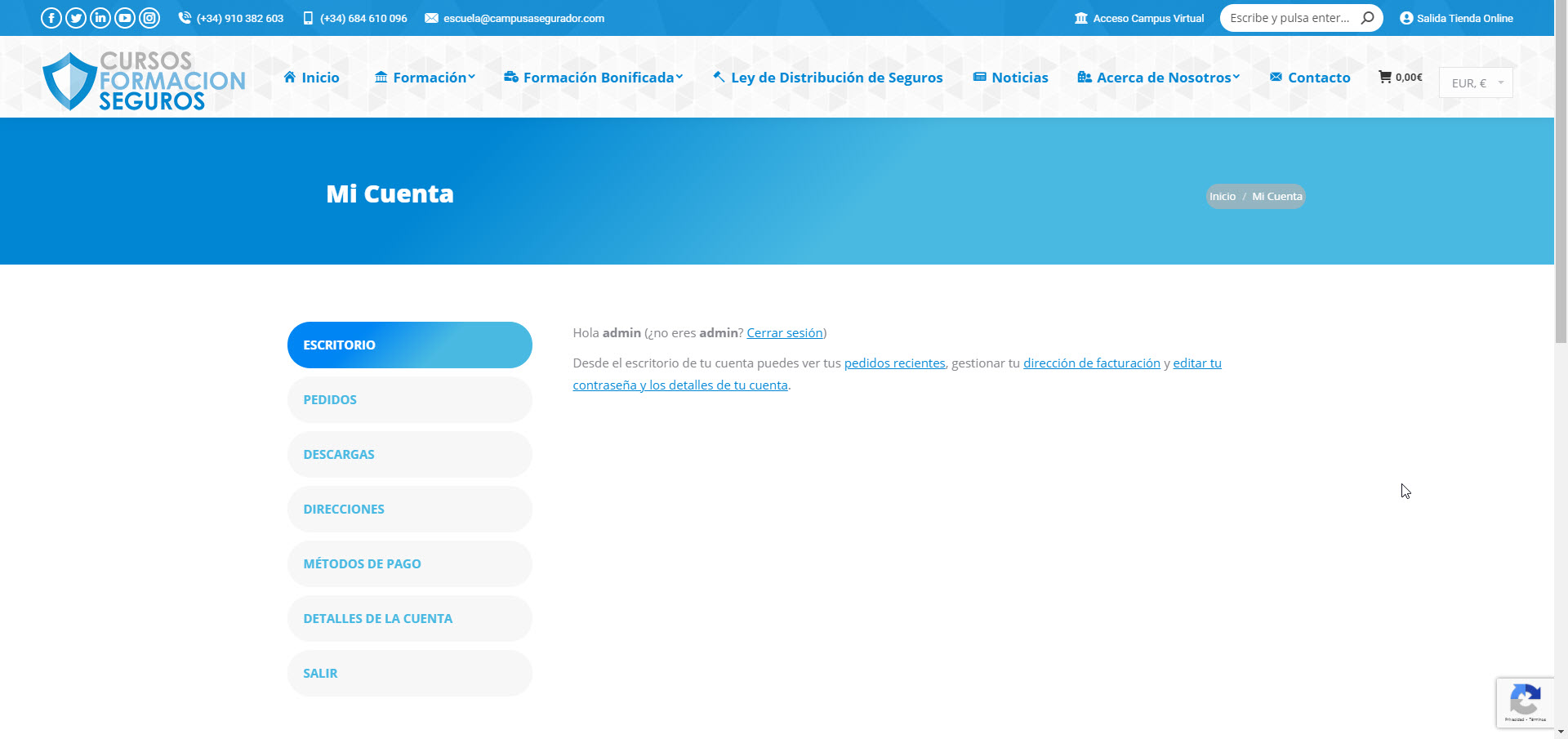Screen dimensions: 1568x739
Task: Go to Detalles de la Cuenta
Action: (409, 618)
